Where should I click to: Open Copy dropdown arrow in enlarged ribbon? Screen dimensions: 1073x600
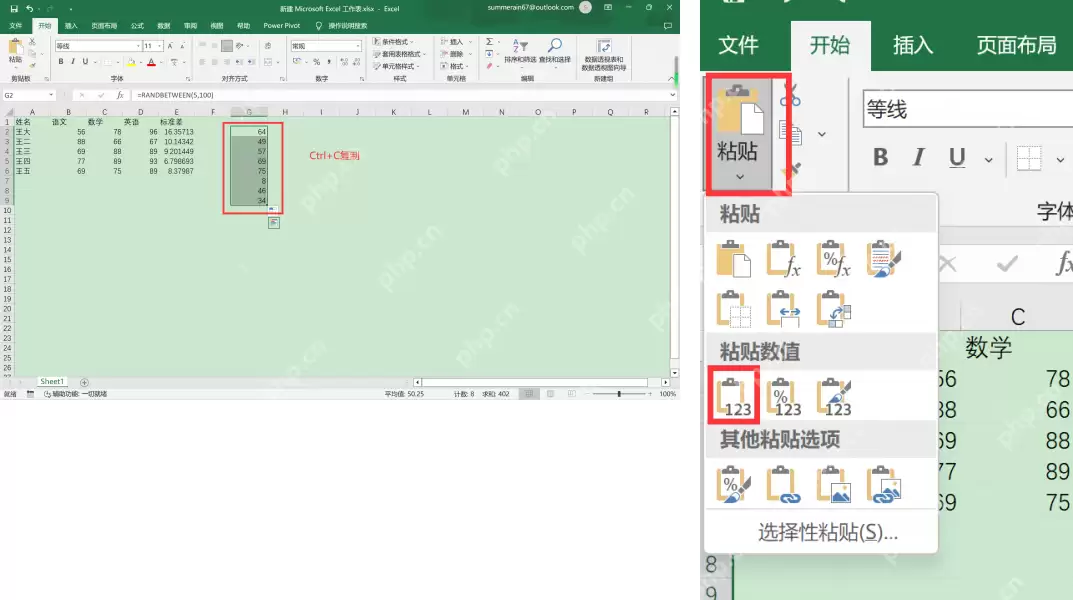click(822, 134)
